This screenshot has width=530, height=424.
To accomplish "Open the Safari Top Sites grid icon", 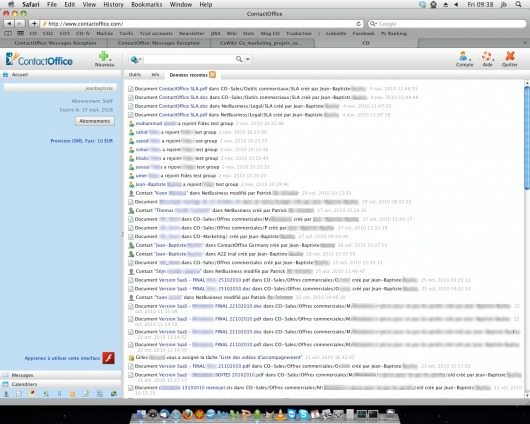I will [21, 33].
